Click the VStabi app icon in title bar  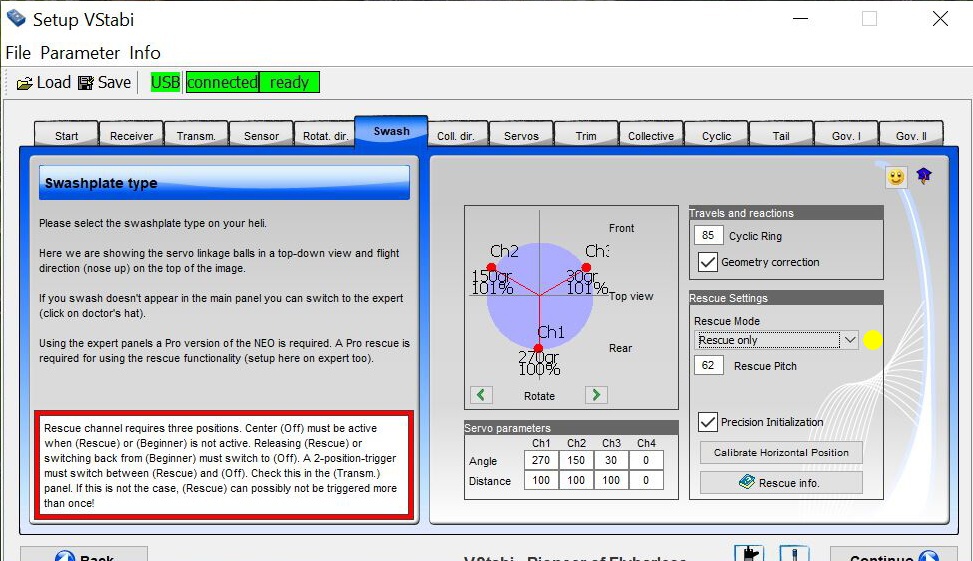[x=16, y=19]
